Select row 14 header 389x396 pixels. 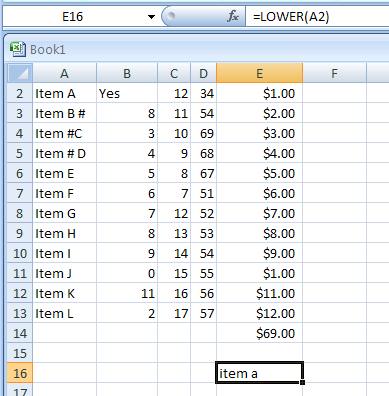pos(20,333)
